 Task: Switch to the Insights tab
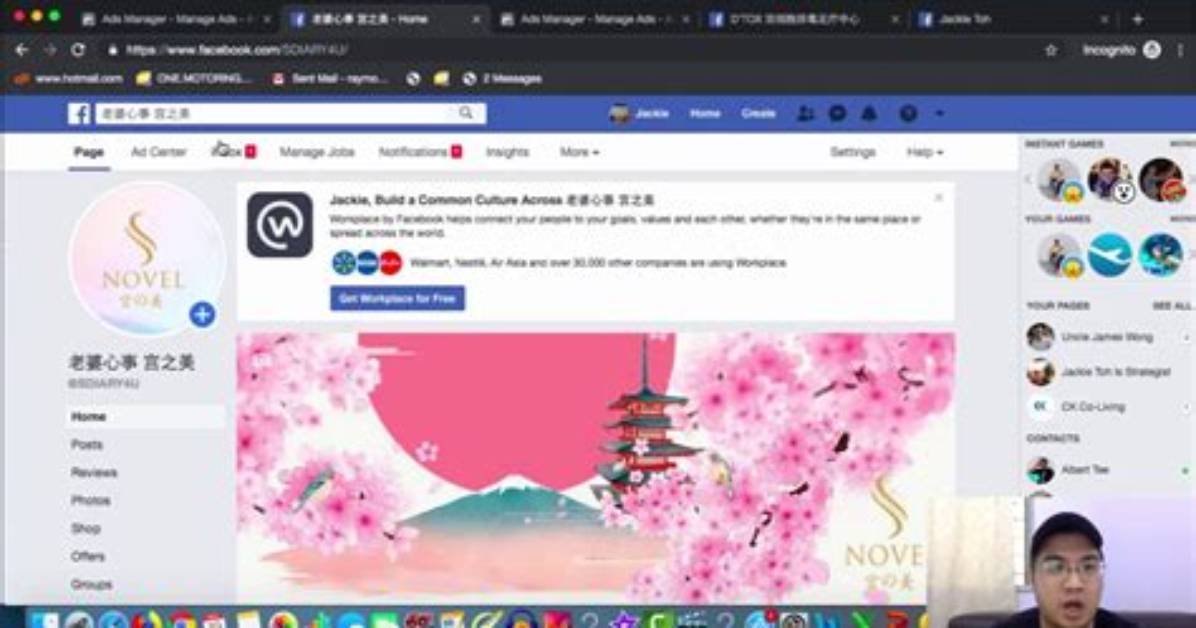pyautogui.click(x=507, y=152)
